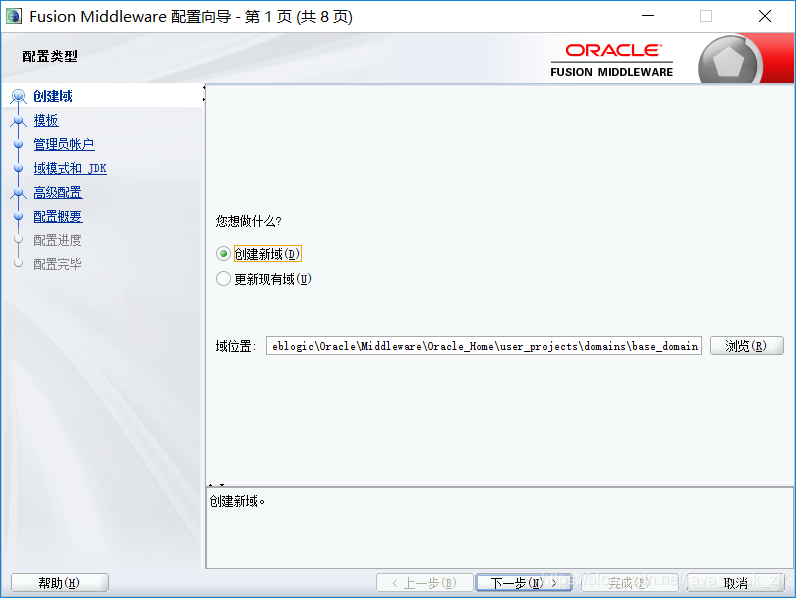Screen dimensions: 796x598
Task: Minimize the configuration wizard window
Action: (648, 16)
